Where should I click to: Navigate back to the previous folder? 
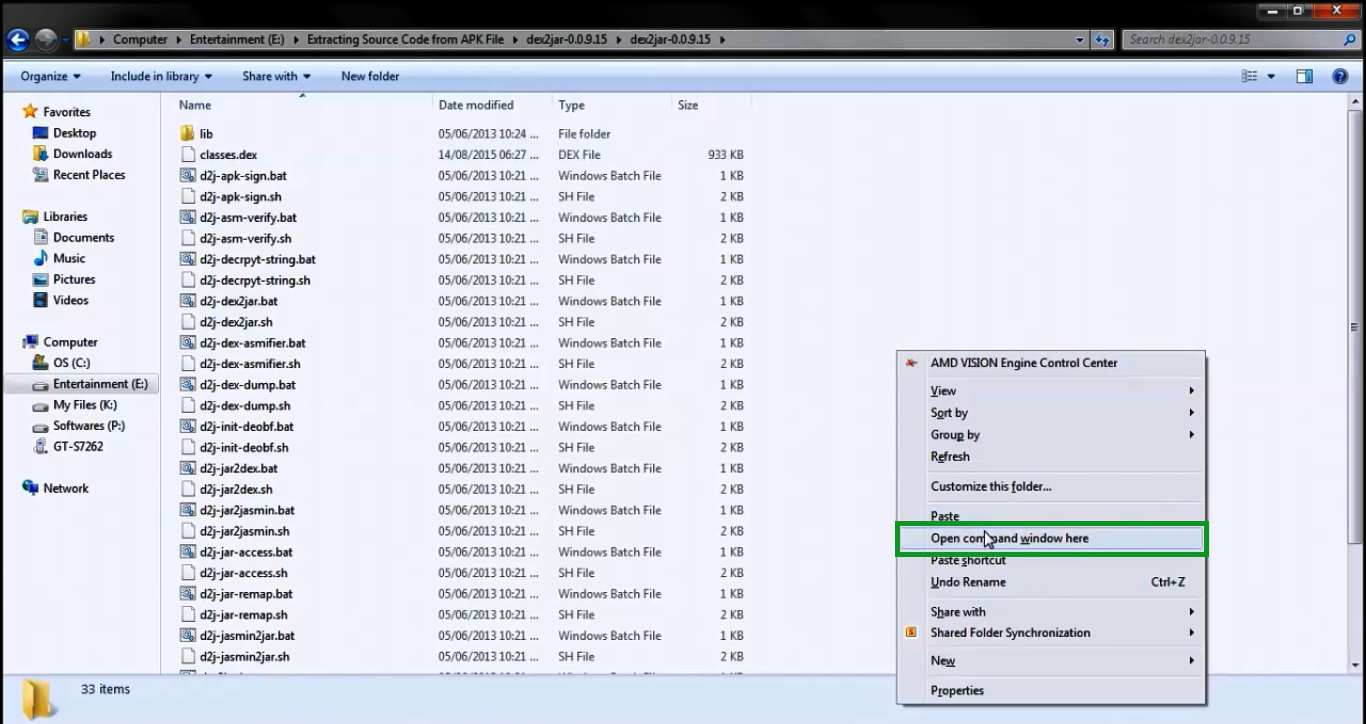click(x=18, y=39)
